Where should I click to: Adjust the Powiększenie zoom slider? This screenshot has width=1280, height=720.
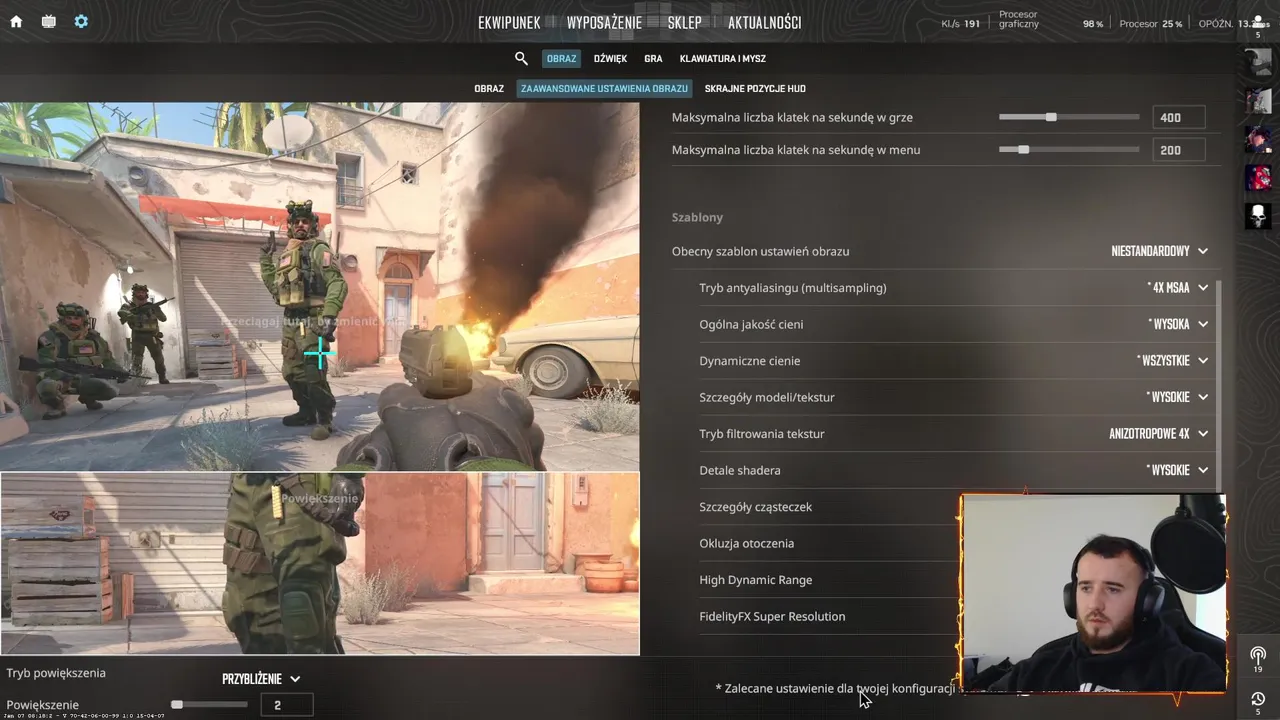(x=209, y=705)
